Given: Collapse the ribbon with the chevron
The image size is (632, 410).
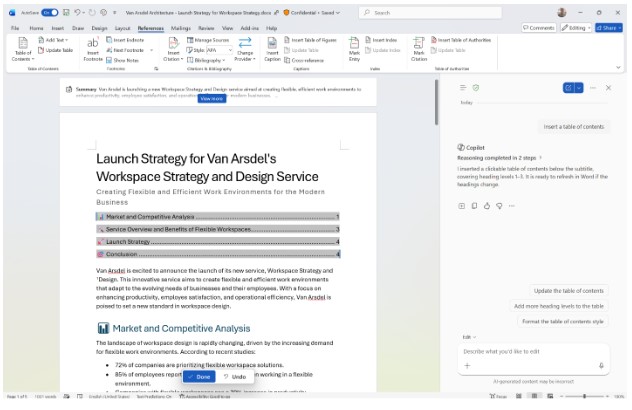Looking at the screenshot, I should 618,68.
